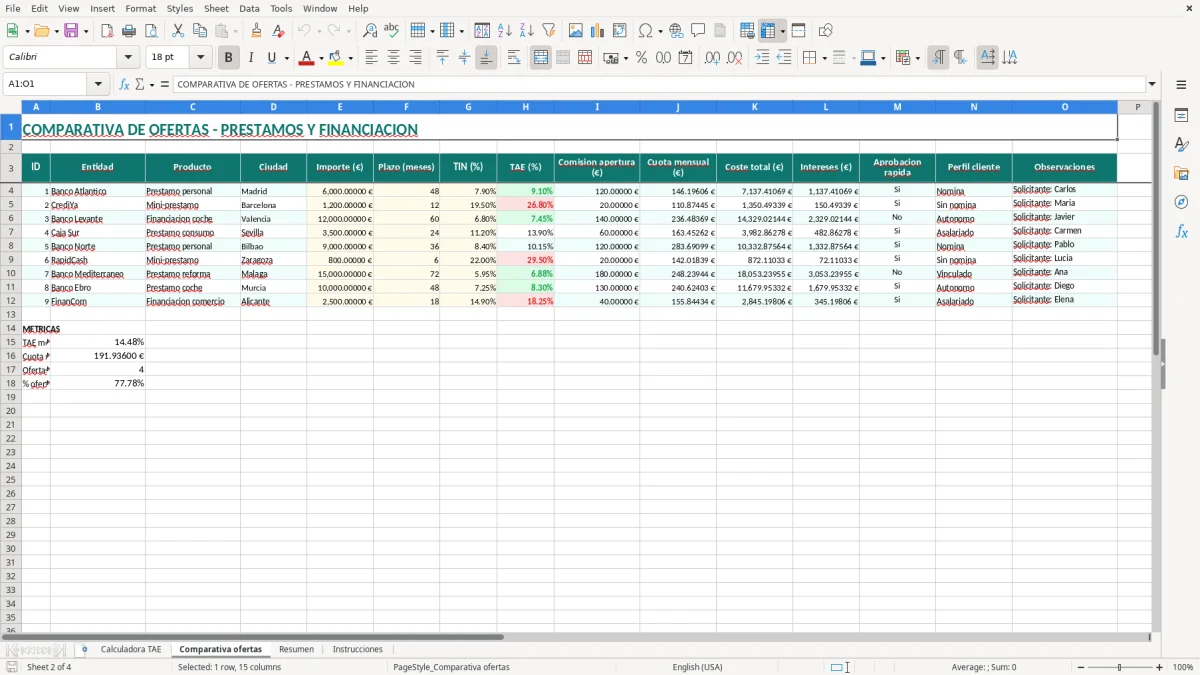The image size is (1200, 675).
Task: Click the AutoFilter funnel icon
Action: tap(549, 31)
